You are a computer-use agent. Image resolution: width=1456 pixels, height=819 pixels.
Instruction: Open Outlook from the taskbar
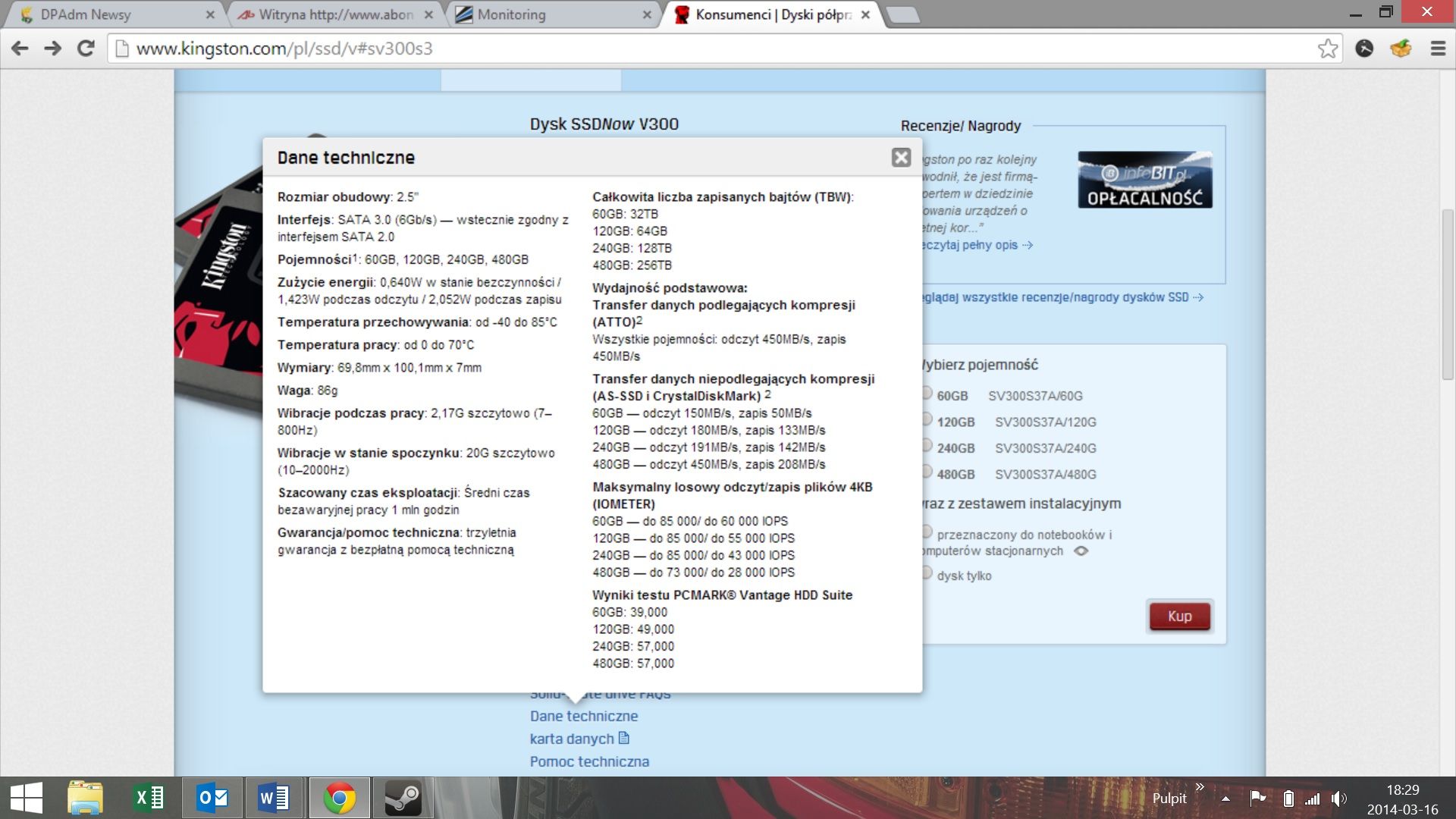[x=212, y=798]
